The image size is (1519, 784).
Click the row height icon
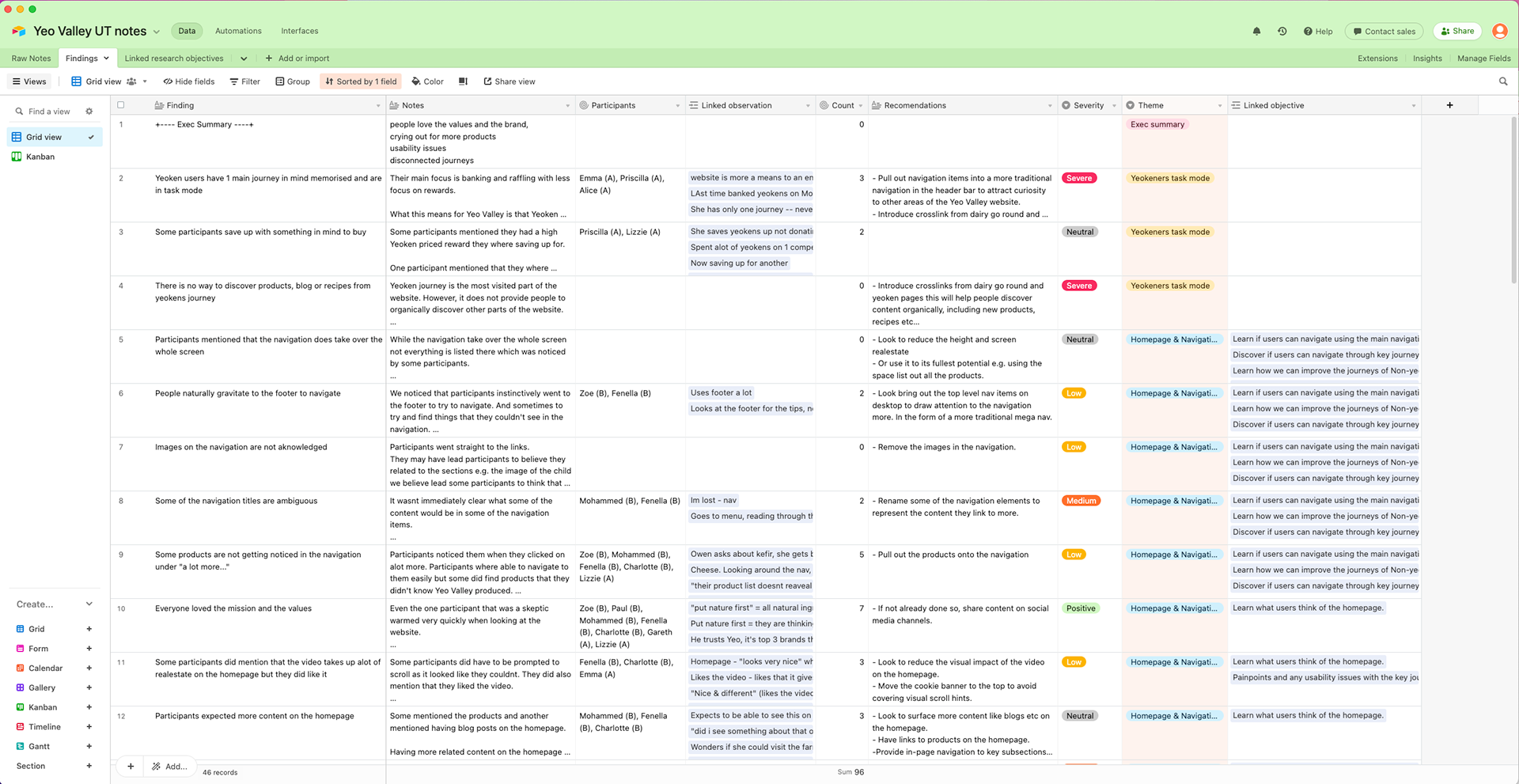click(x=463, y=81)
